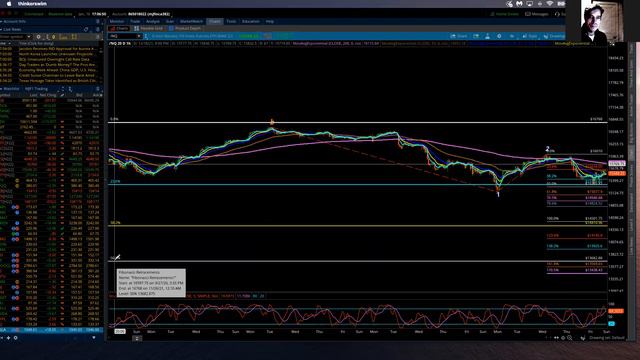Sort watchlist by Bid column
This screenshot has height=360, width=640.
(79, 95)
